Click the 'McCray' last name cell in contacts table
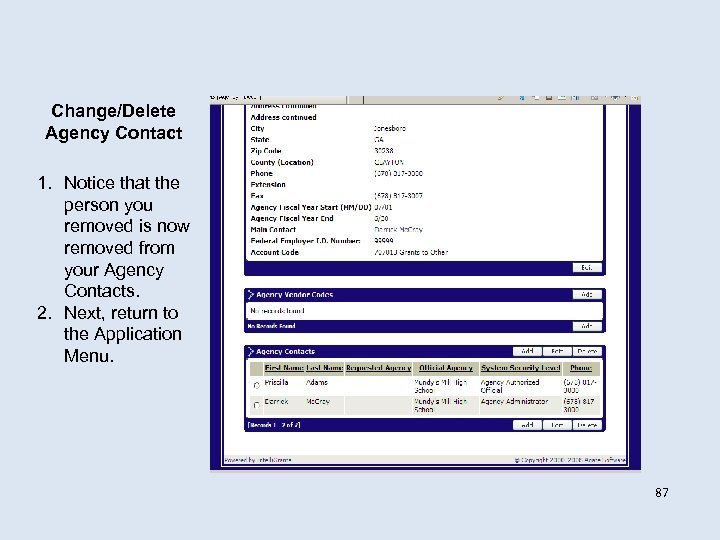Screen dimensions: 720x540 [318, 402]
